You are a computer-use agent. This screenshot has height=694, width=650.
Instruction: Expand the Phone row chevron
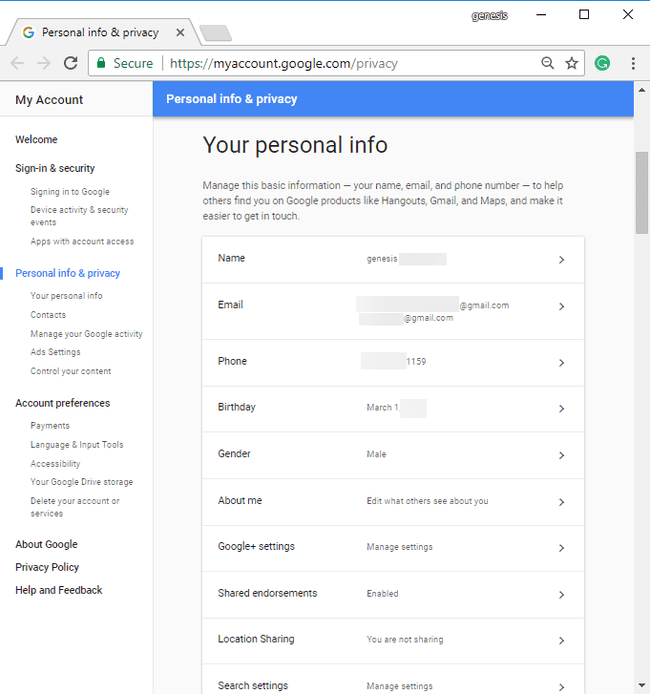point(562,363)
